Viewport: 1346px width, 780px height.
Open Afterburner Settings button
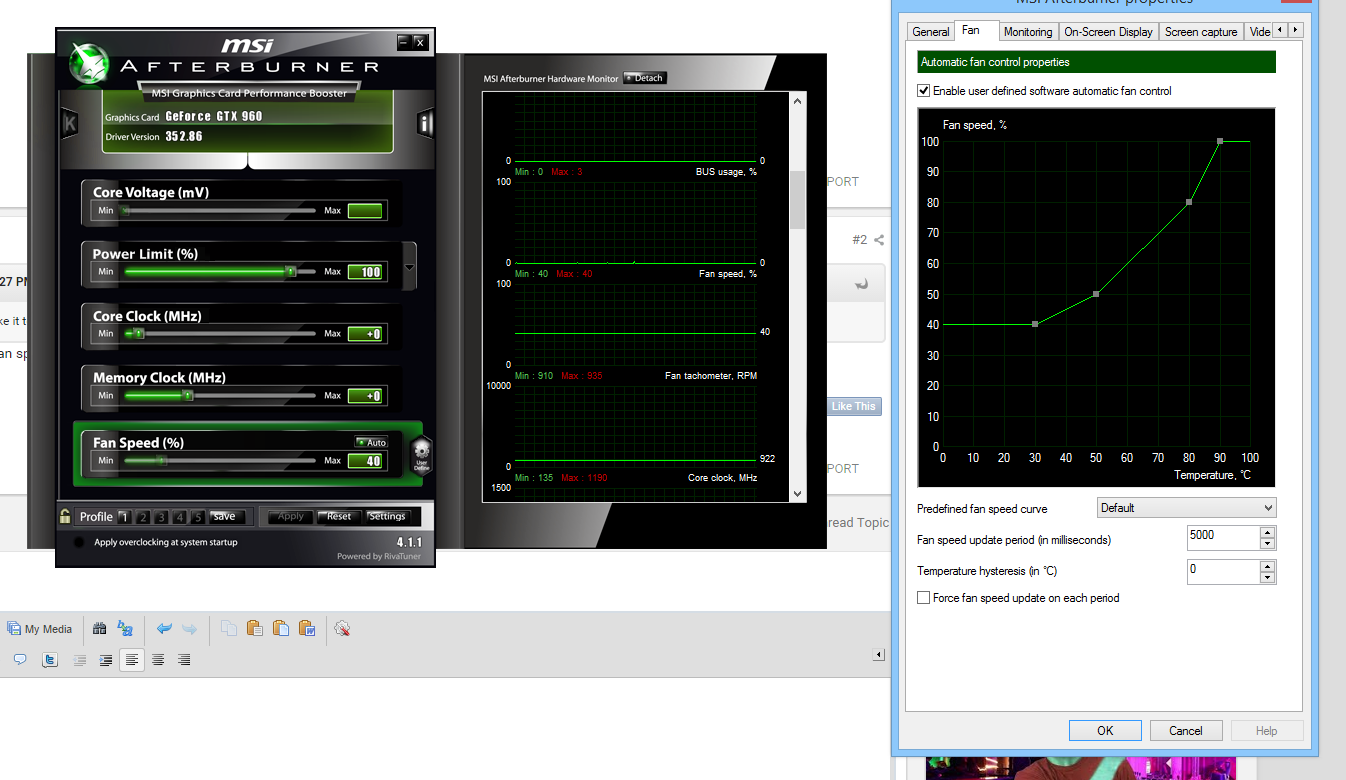coord(386,517)
